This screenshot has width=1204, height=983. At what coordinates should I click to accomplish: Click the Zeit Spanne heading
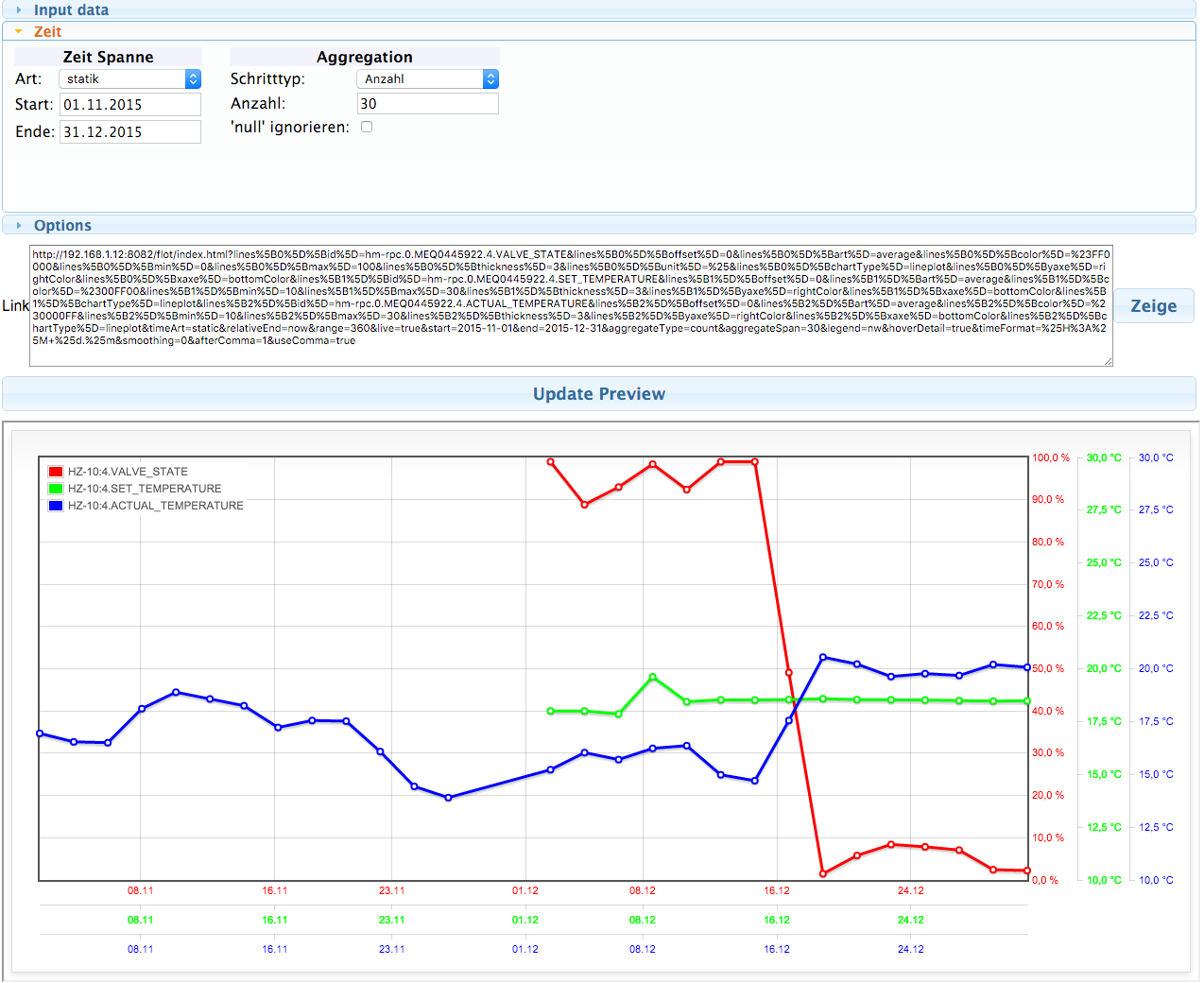coord(108,57)
